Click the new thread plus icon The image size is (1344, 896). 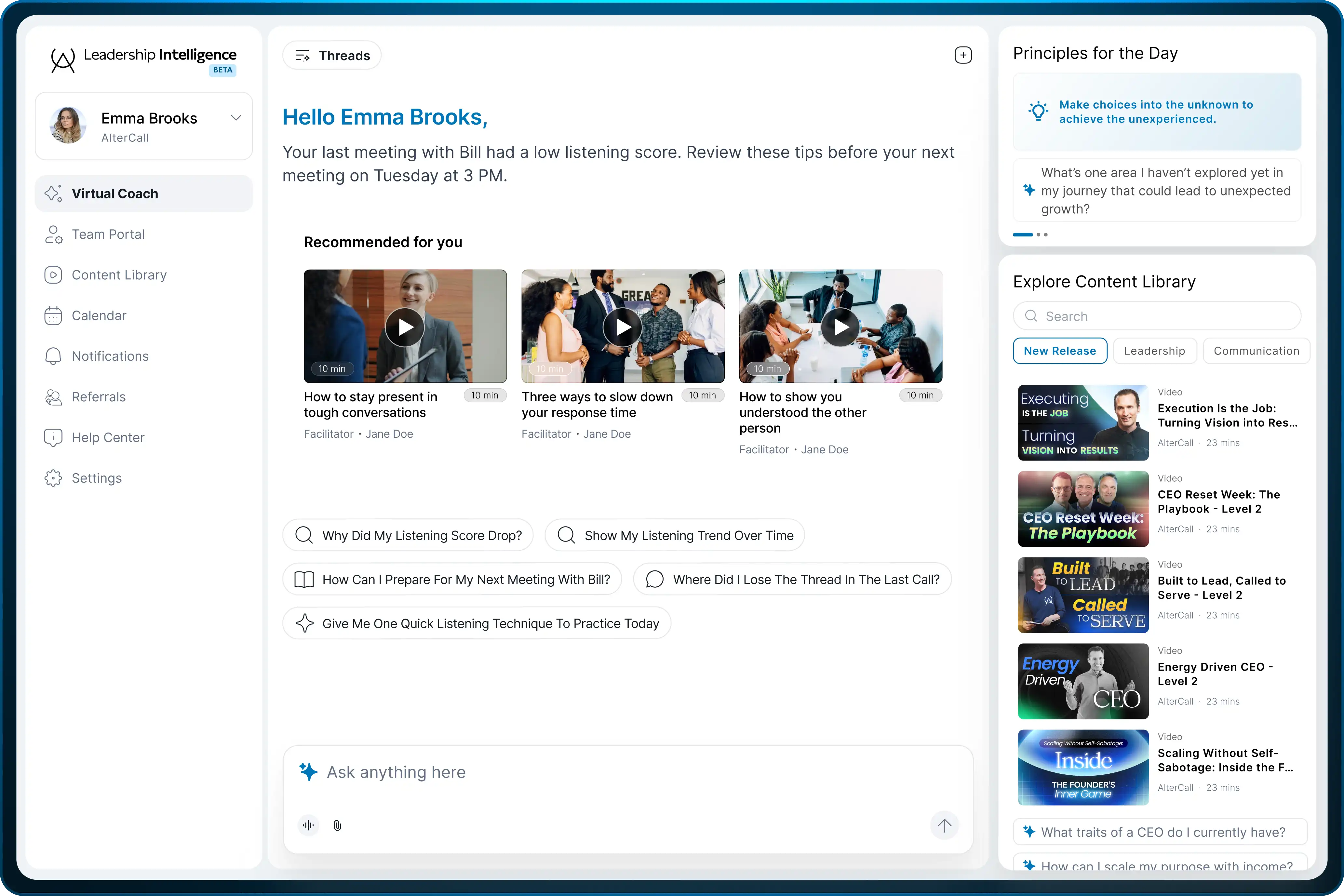[x=963, y=55]
